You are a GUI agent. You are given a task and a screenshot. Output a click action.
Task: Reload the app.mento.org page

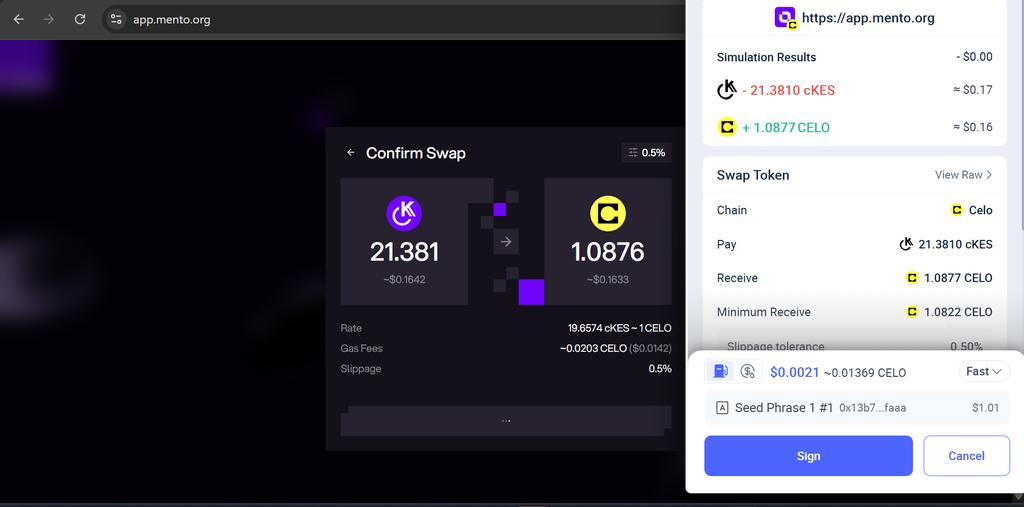click(80, 19)
